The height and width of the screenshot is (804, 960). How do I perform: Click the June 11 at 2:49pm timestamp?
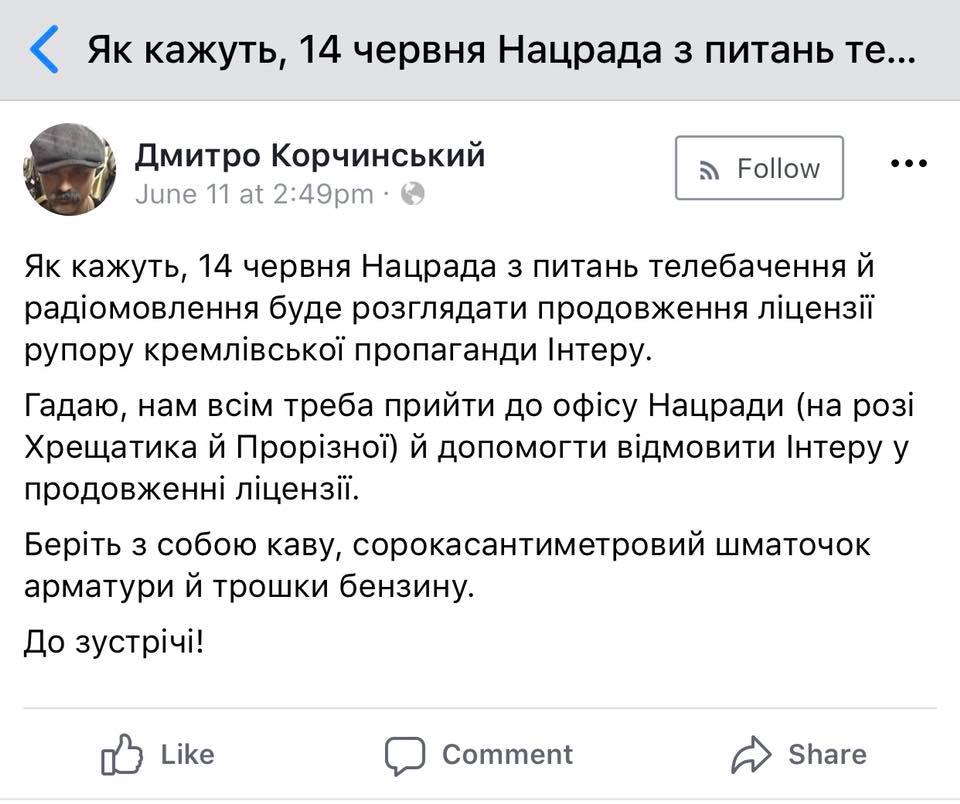click(254, 193)
